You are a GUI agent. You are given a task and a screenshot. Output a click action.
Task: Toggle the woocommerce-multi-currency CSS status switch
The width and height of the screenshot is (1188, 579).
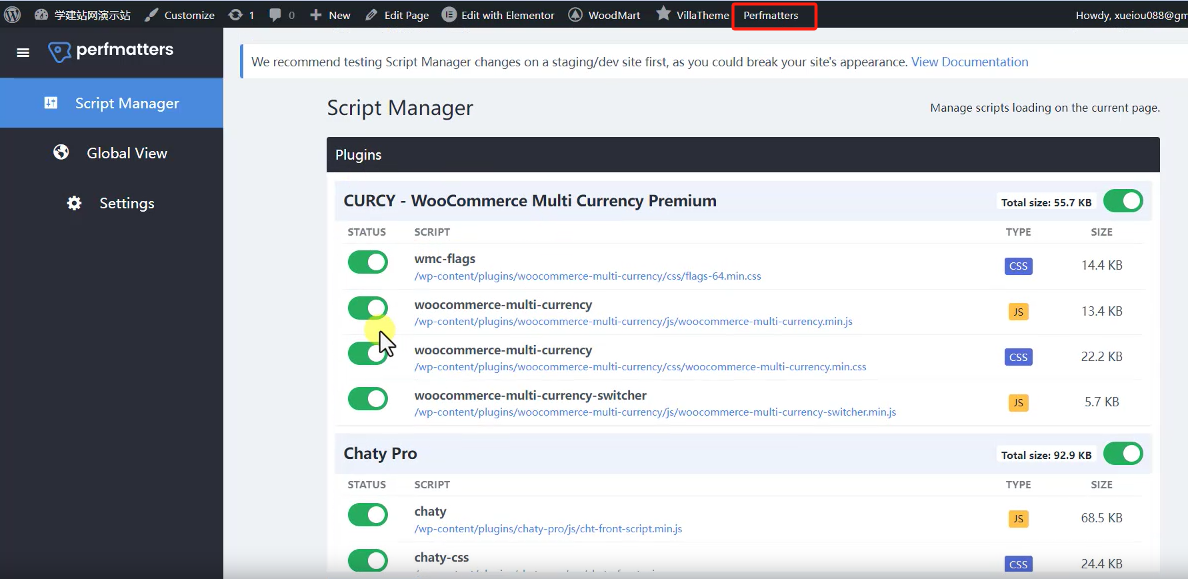pyautogui.click(x=367, y=353)
